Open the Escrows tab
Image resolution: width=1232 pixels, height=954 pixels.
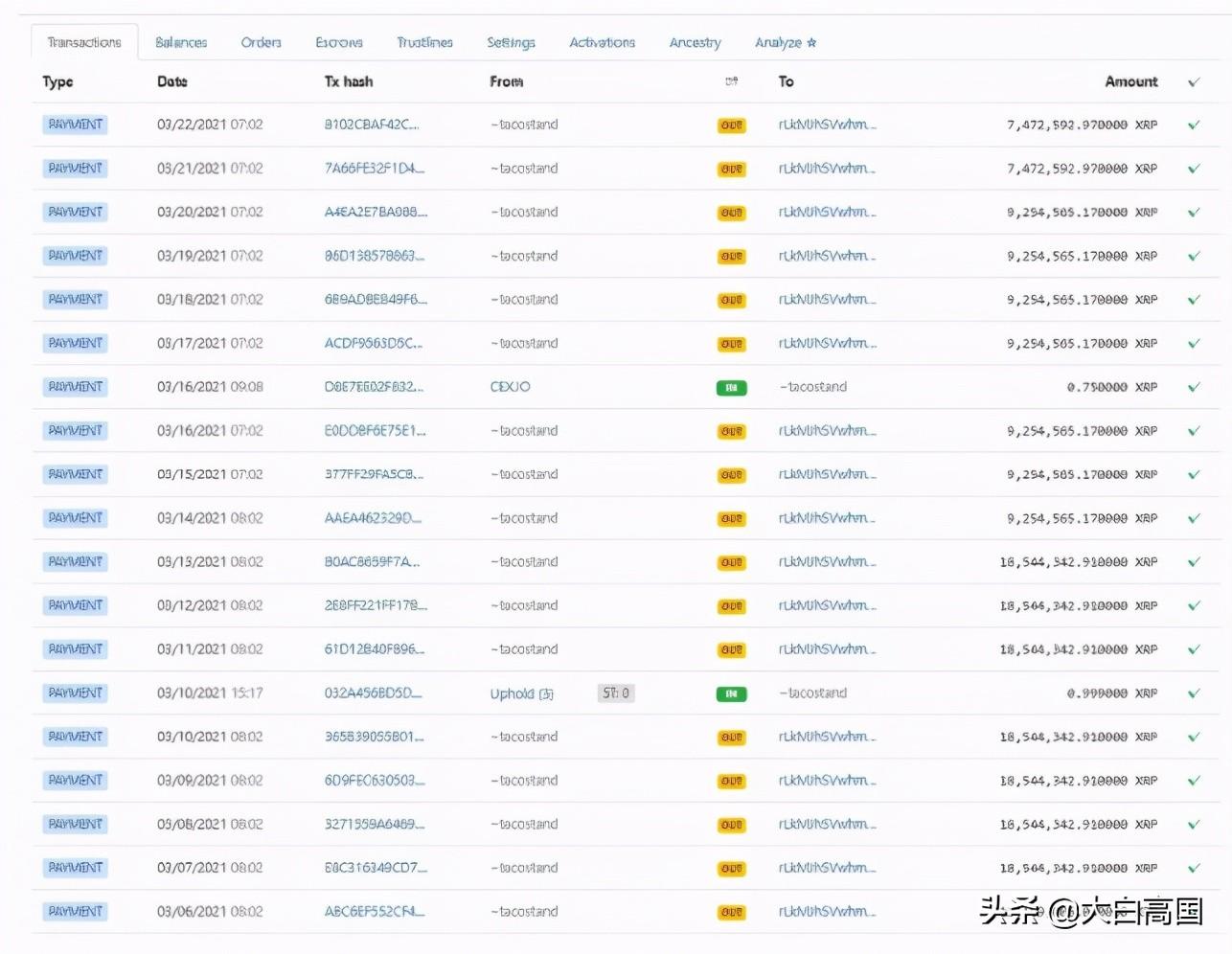339,42
